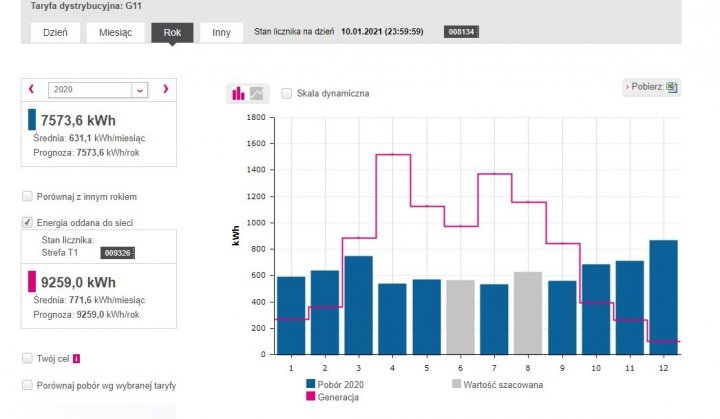720x419 pixels.
Task: Tick Porównaj pobór wg wybranej taryfy
Action: tap(27, 385)
